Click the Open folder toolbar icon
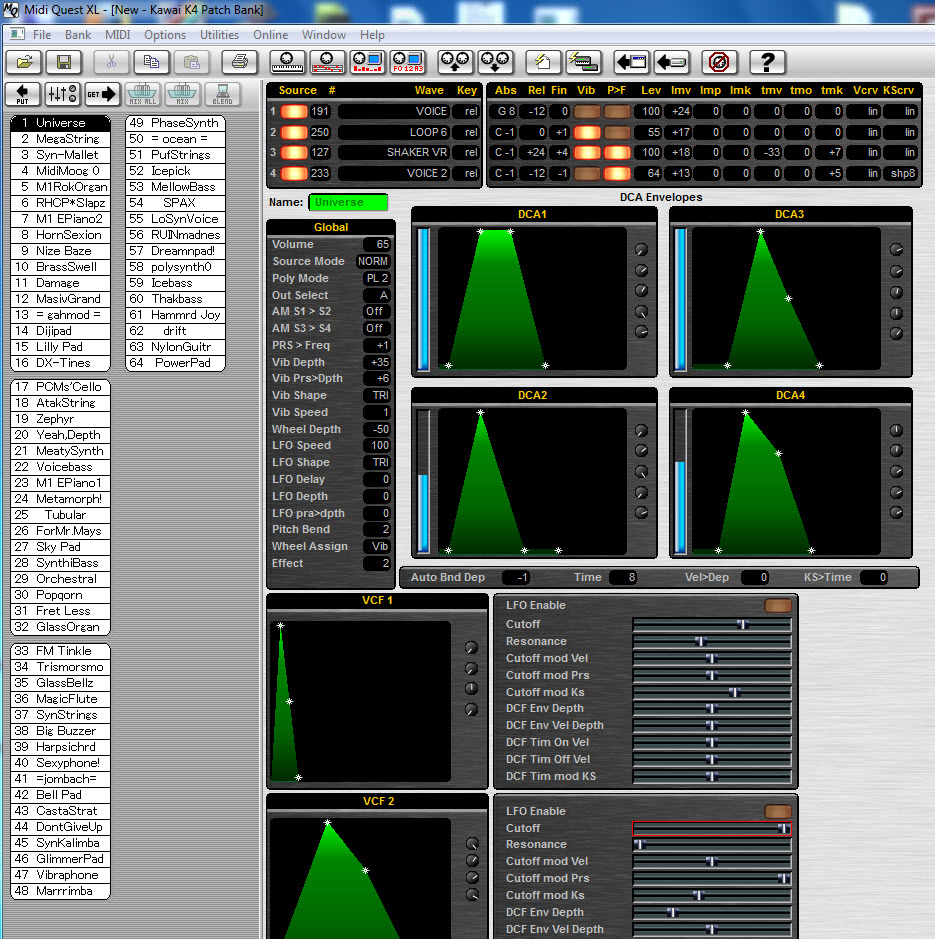The height and width of the screenshot is (939, 935). click(x=24, y=62)
